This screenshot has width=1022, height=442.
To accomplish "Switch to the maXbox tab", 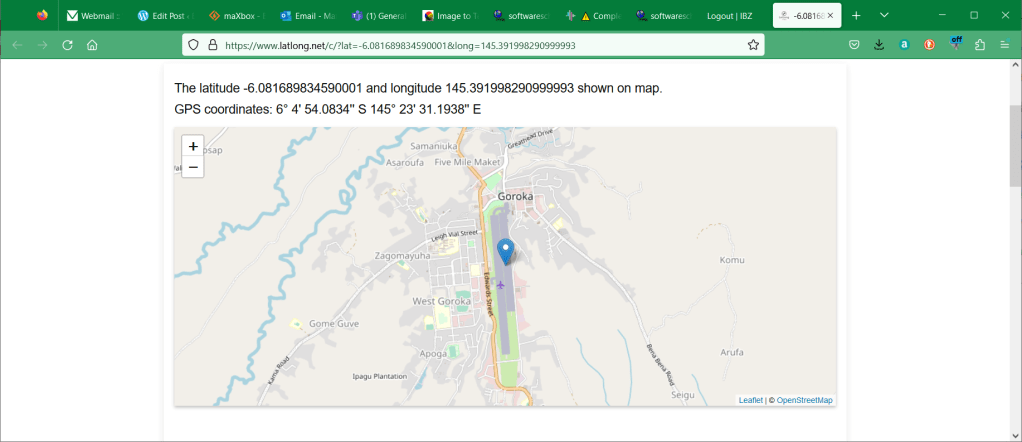I will click(x=235, y=16).
